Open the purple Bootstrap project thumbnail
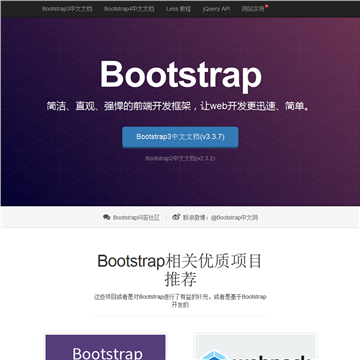The width and height of the screenshot is (360, 360). [105, 347]
